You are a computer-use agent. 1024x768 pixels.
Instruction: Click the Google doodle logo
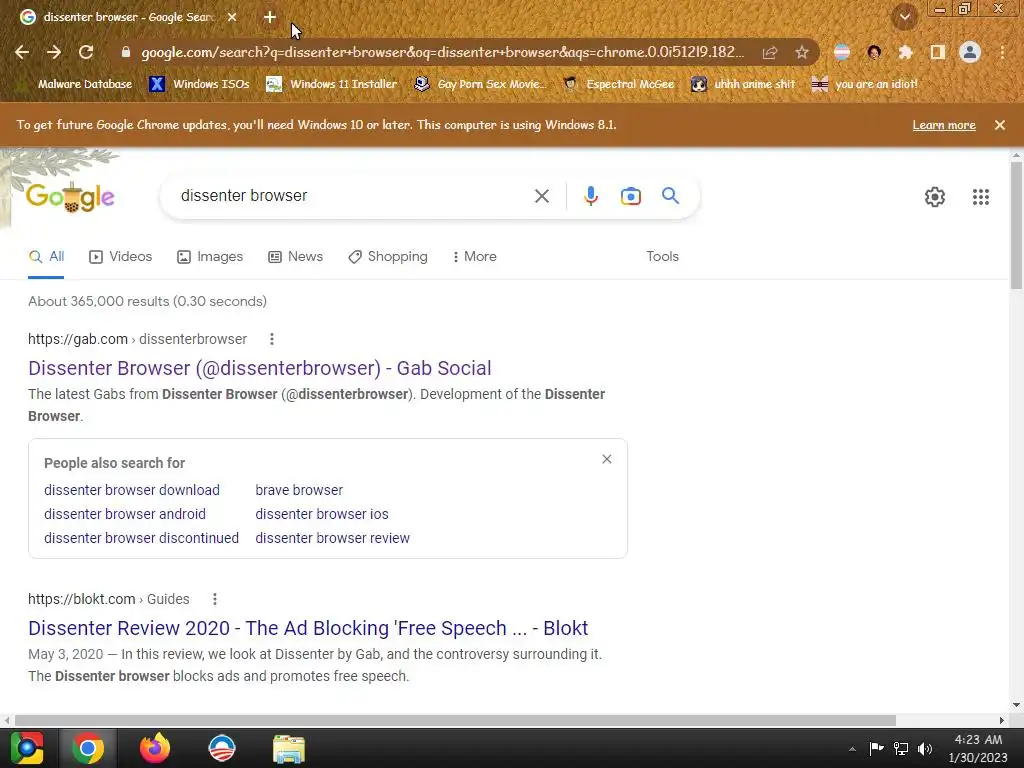click(x=71, y=196)
